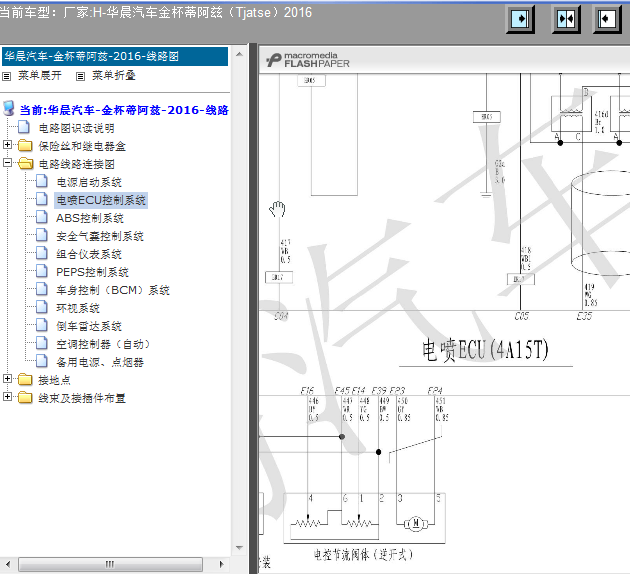Select the 保险丝和继电器盒 folder label
The width and height of the screenshot is (630, 574).
tap(82, 146)
